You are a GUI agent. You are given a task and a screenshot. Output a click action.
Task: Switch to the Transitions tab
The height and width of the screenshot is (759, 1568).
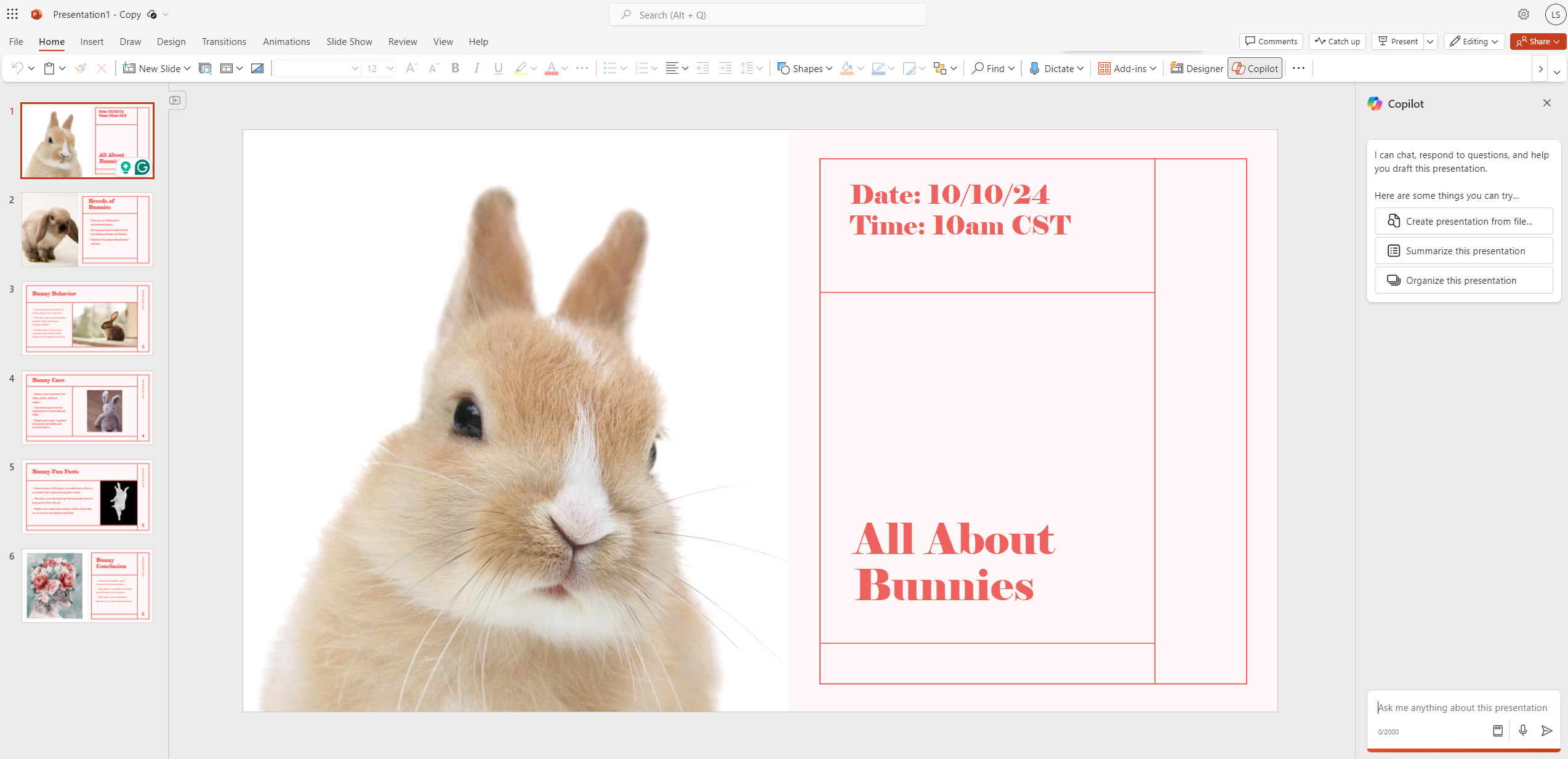(223, 41)
